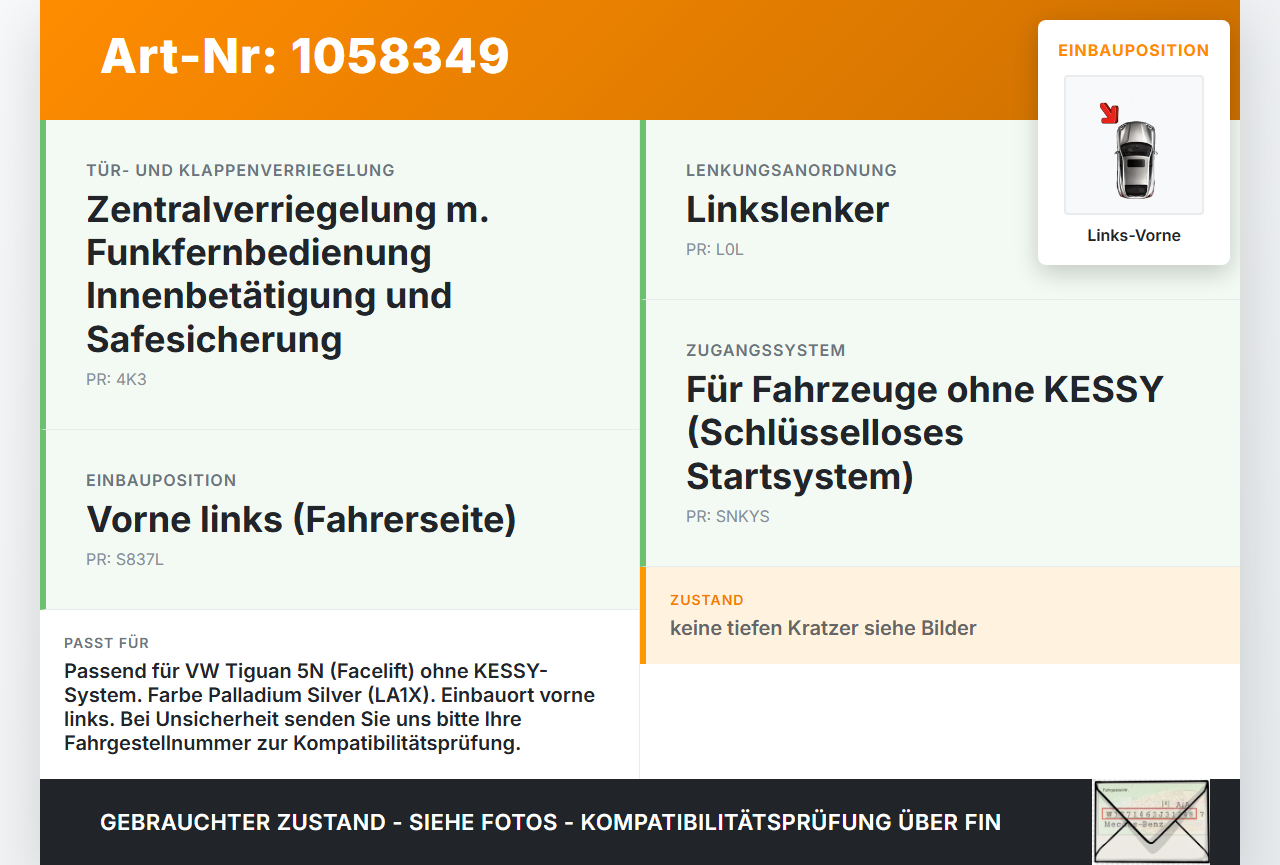This screenshot has width=1280, height=865.
Task: Click the envelope icon over document thumbnail
Action: [1151, 821]
